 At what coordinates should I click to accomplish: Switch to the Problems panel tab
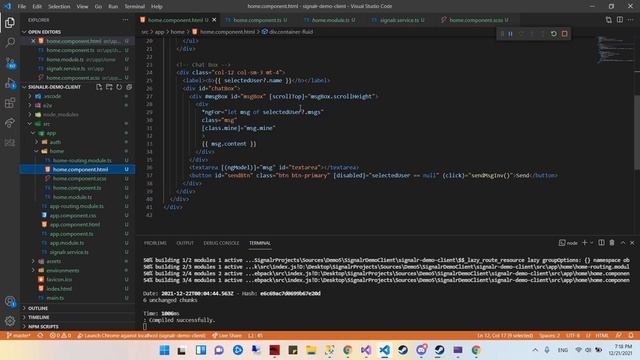point(155,243)
